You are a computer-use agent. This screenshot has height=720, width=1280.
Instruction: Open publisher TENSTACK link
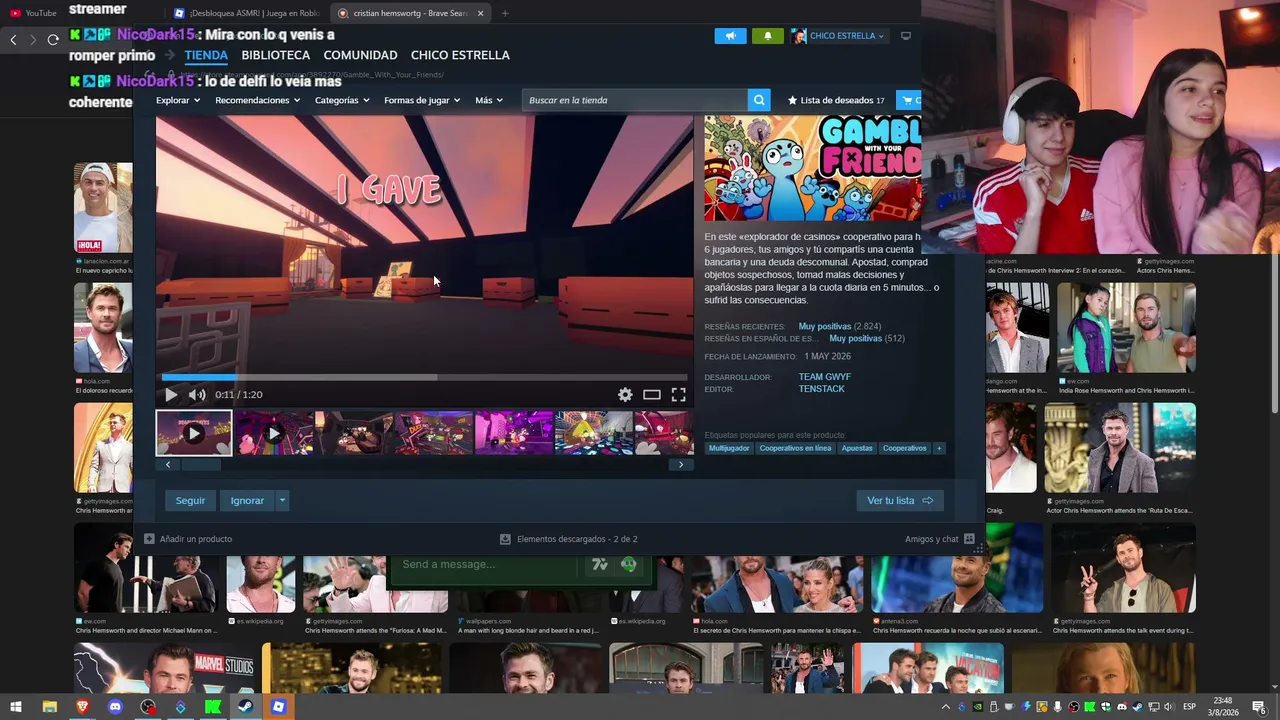coord(821,389)
